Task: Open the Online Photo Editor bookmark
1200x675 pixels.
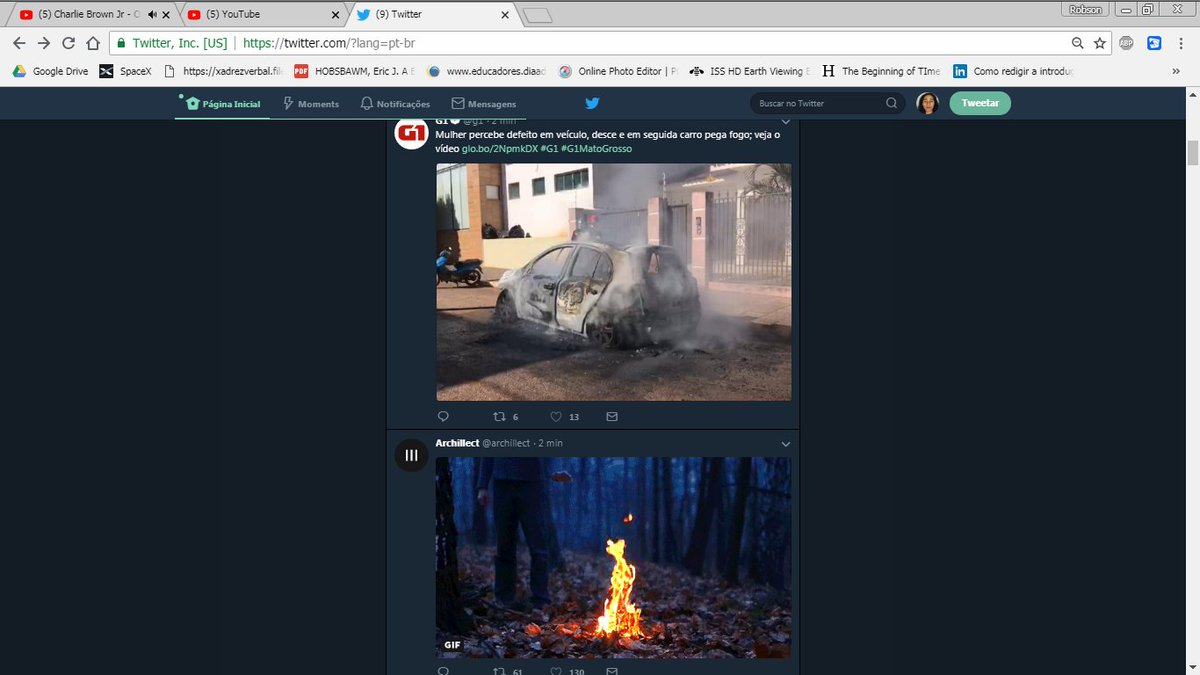Action: [x=619, y=71]
